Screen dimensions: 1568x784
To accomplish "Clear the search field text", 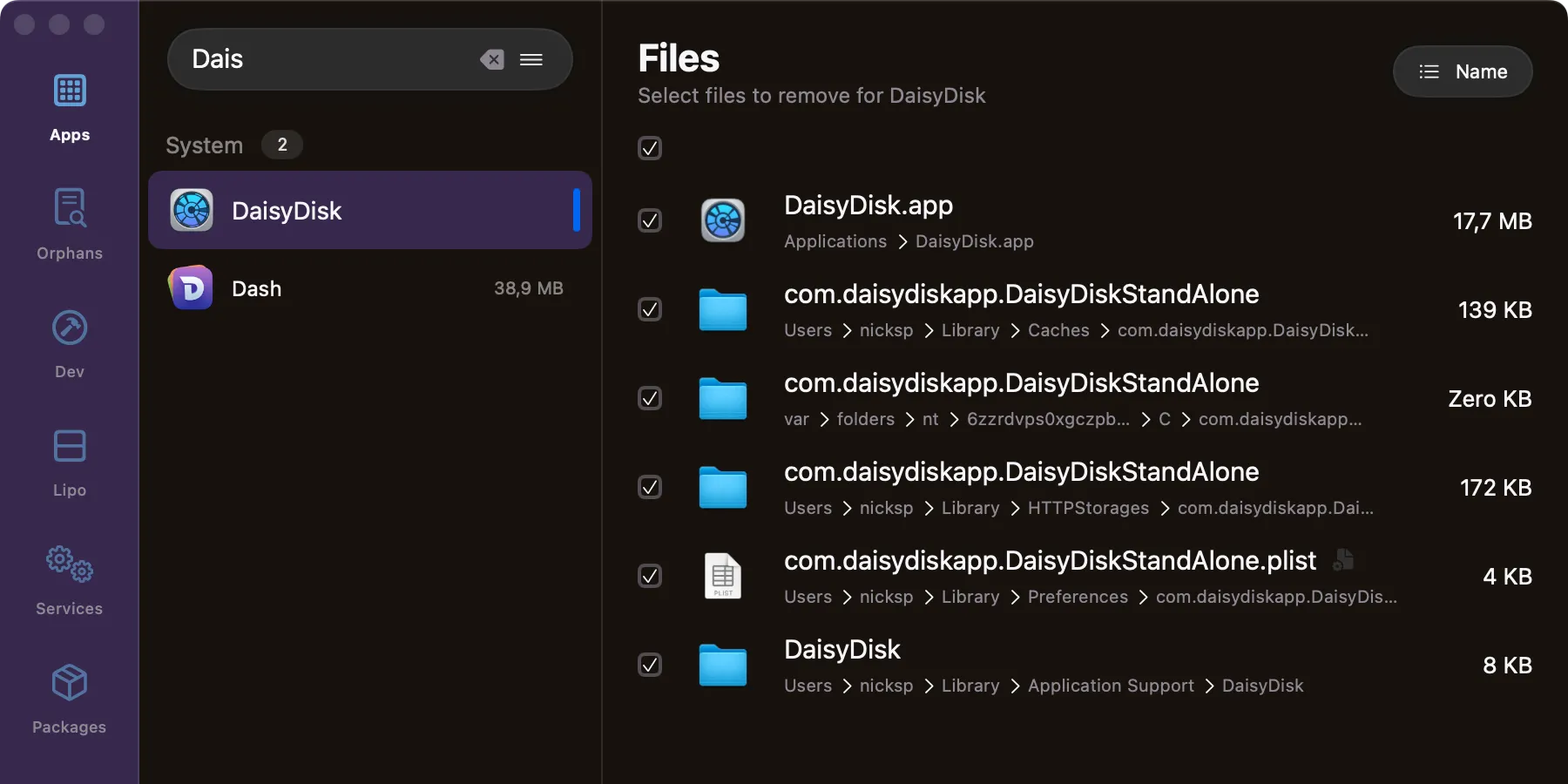I will [x=492, y=59].
